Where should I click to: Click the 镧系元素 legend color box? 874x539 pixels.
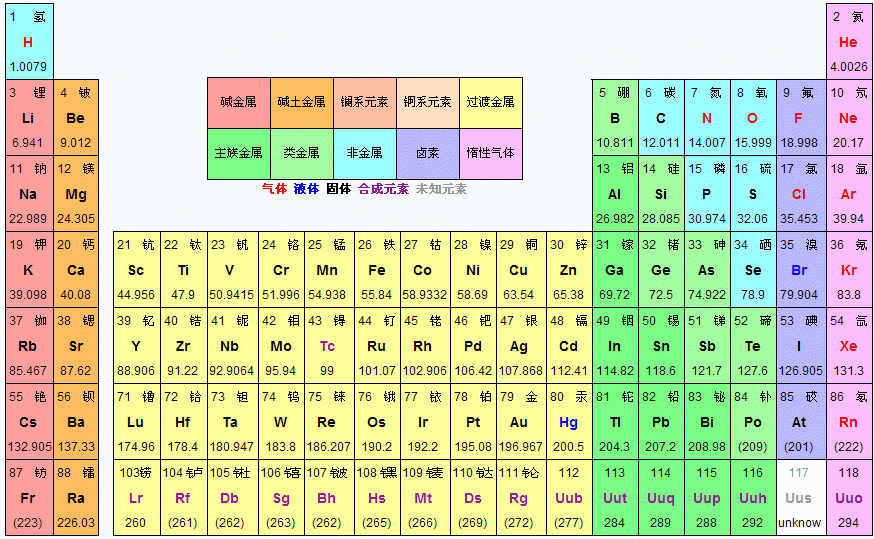click(x=365, y=103)
